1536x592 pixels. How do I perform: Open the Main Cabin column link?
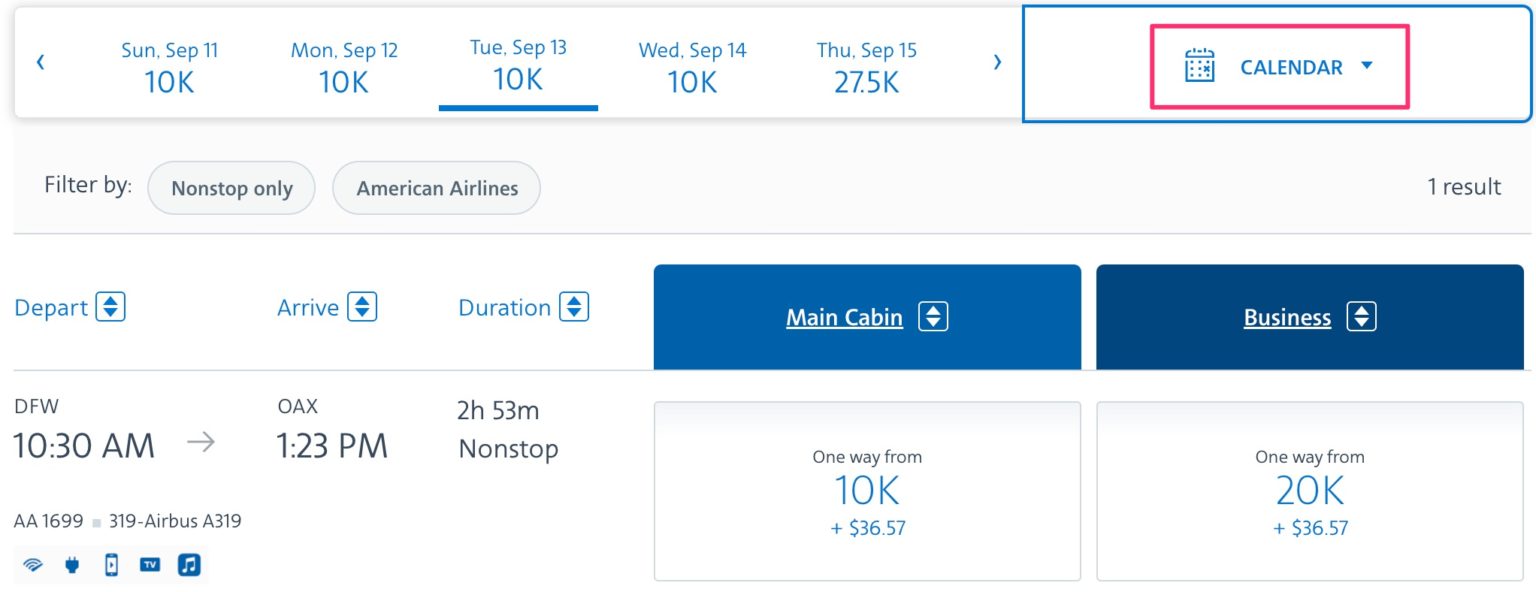pos(843,317)
